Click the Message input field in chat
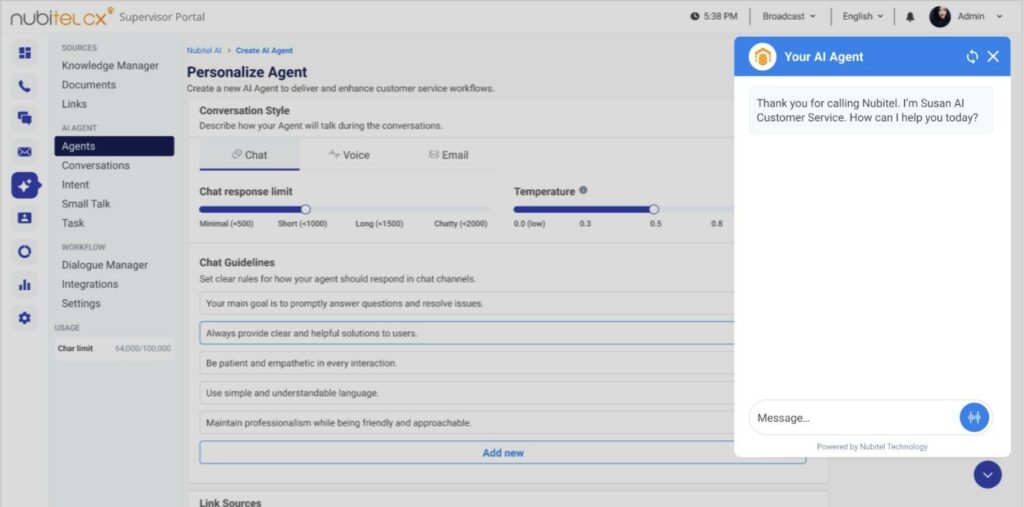 tap(854, 417)
